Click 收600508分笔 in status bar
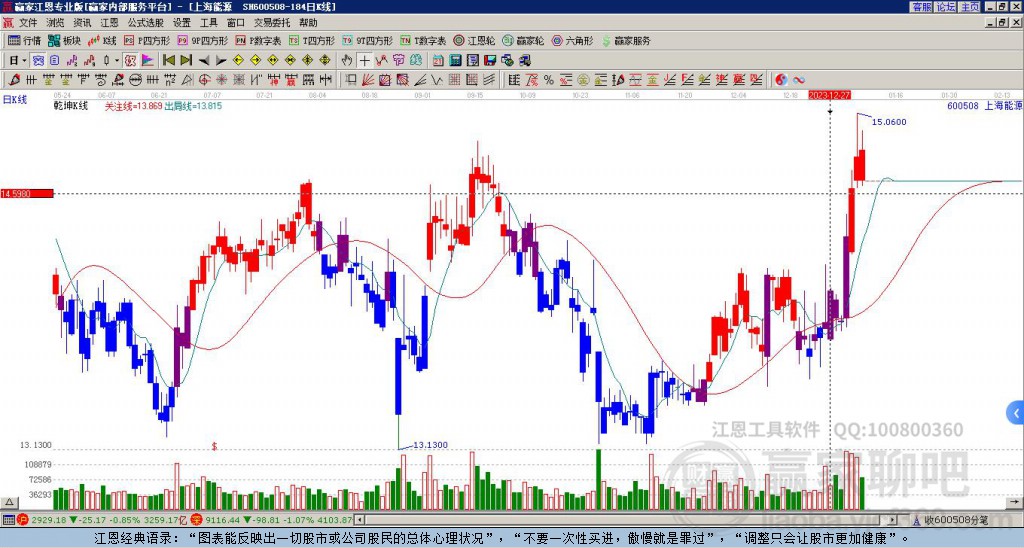 click(956, 520)
